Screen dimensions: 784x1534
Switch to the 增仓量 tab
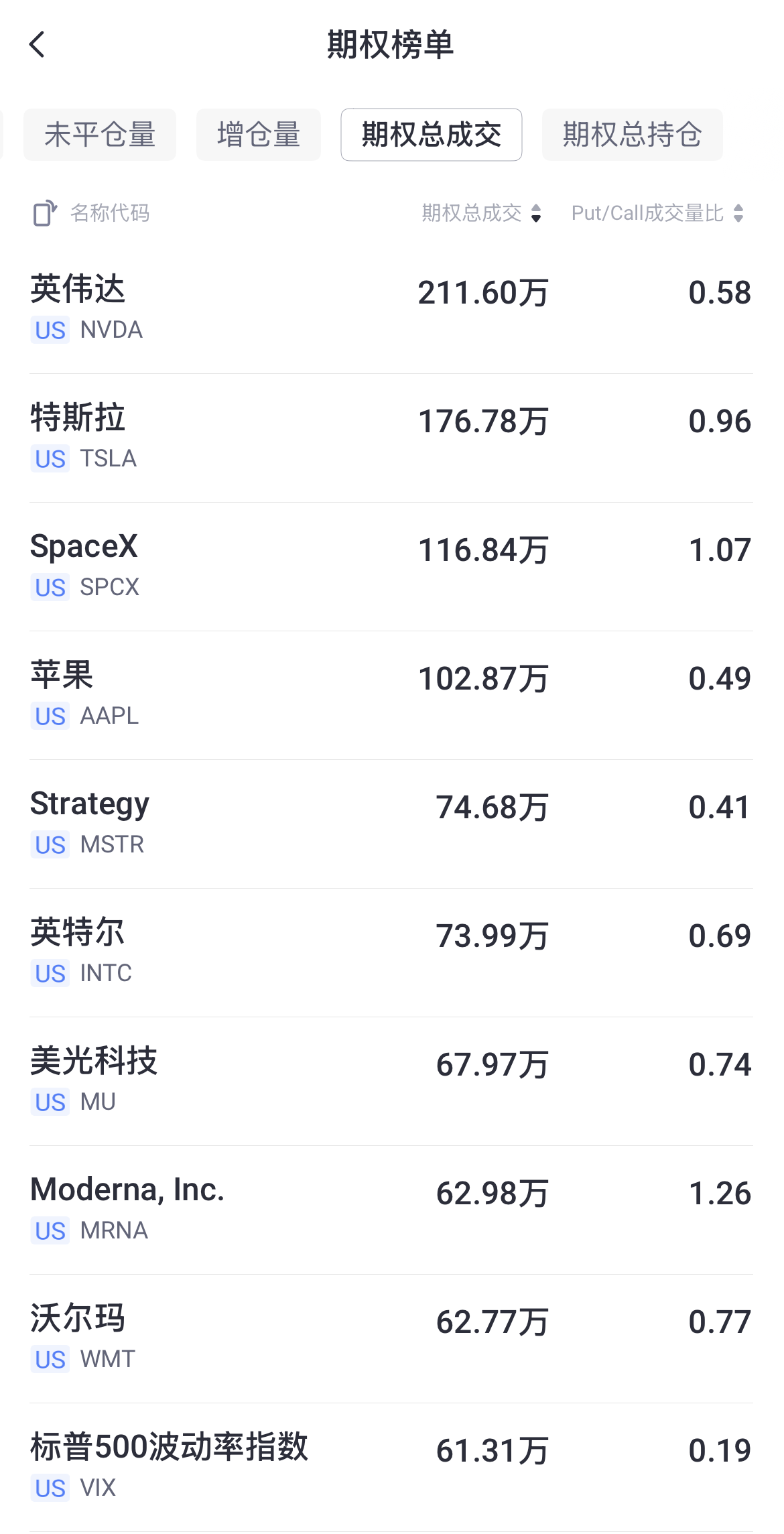click(259, 135)
